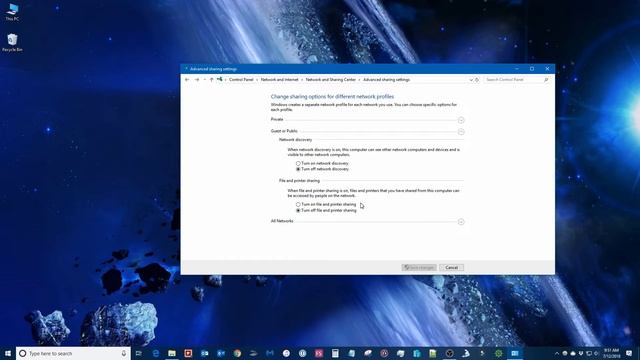Screen dimensions: 640x360
Task: Click the active Control Panel taskbar icon
Action: (x=515, y=353)
